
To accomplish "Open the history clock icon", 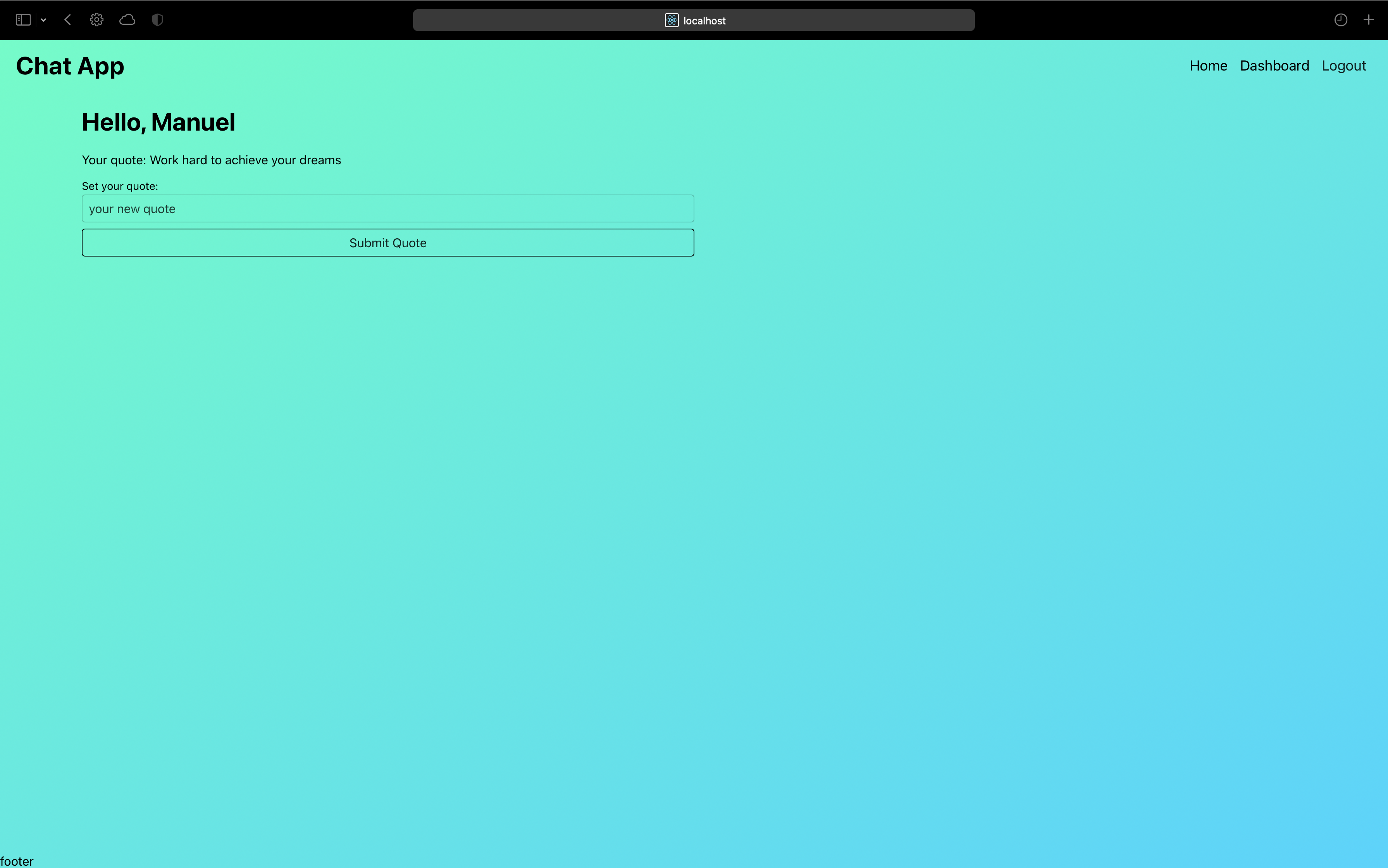I will 1340,20.
